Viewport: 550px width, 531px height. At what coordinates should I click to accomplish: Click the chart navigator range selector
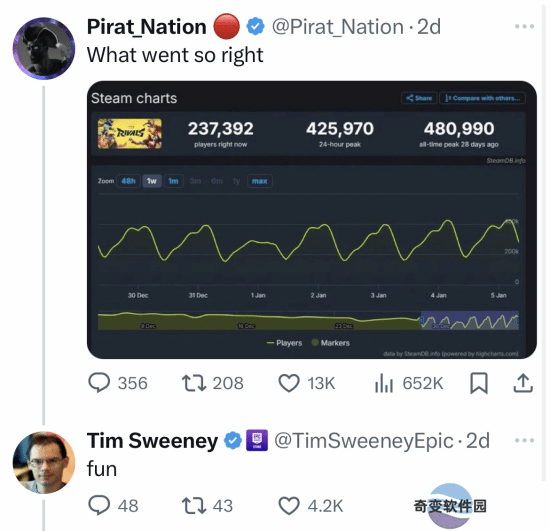click(470, 320)
